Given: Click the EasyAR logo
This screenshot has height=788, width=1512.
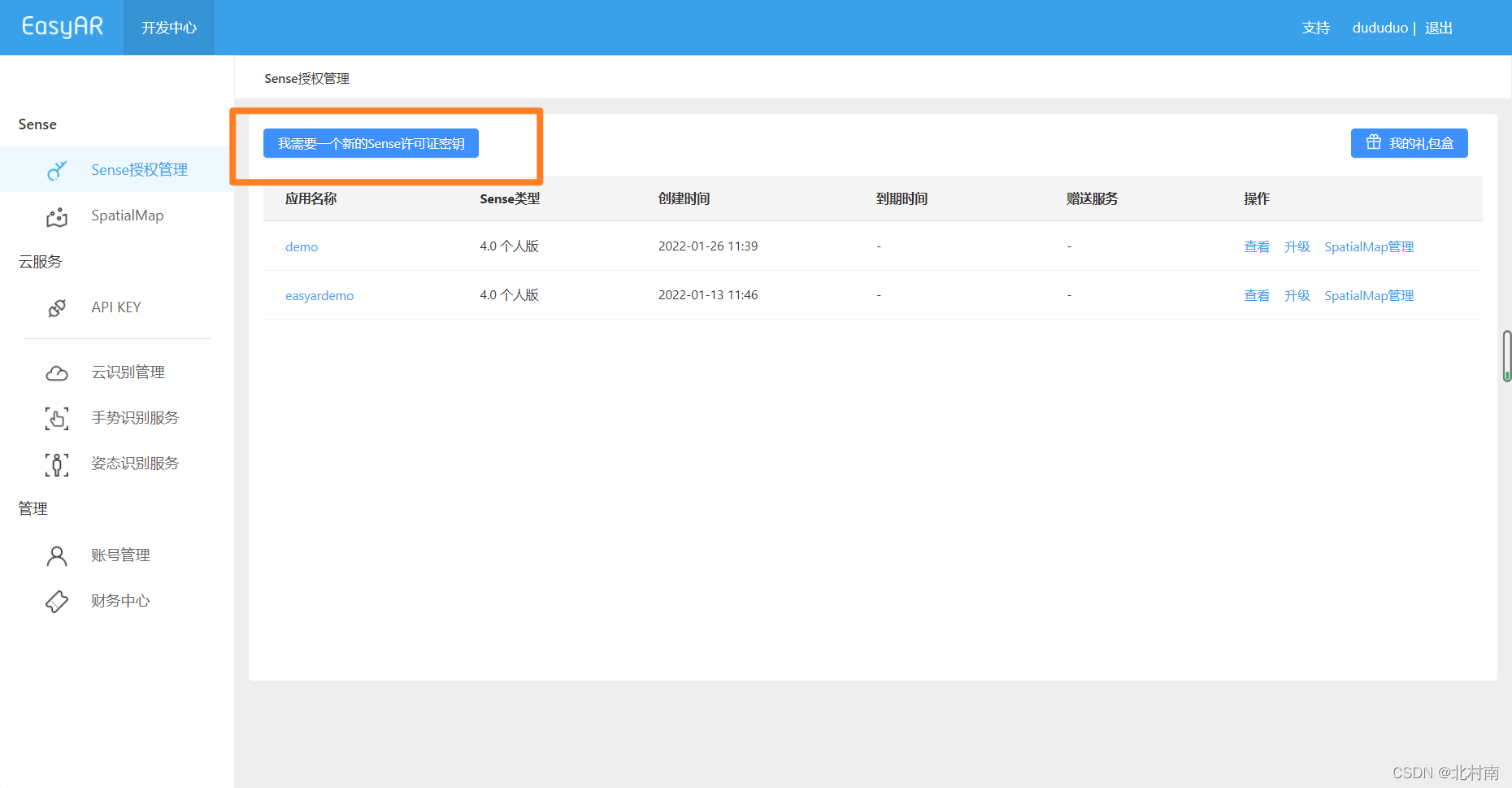Looking at the screenshot, I should 63,27.
